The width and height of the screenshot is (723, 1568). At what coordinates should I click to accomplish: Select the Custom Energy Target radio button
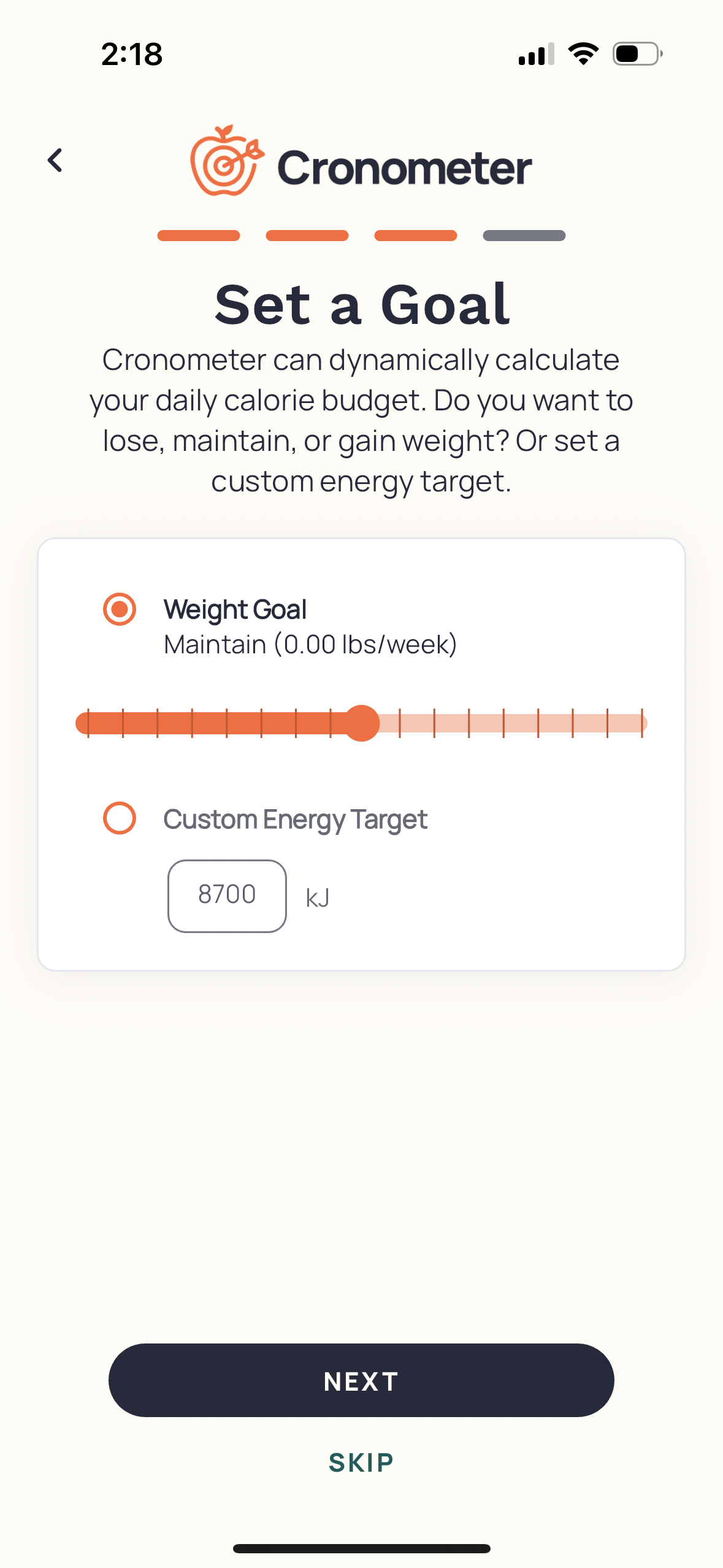120,818
